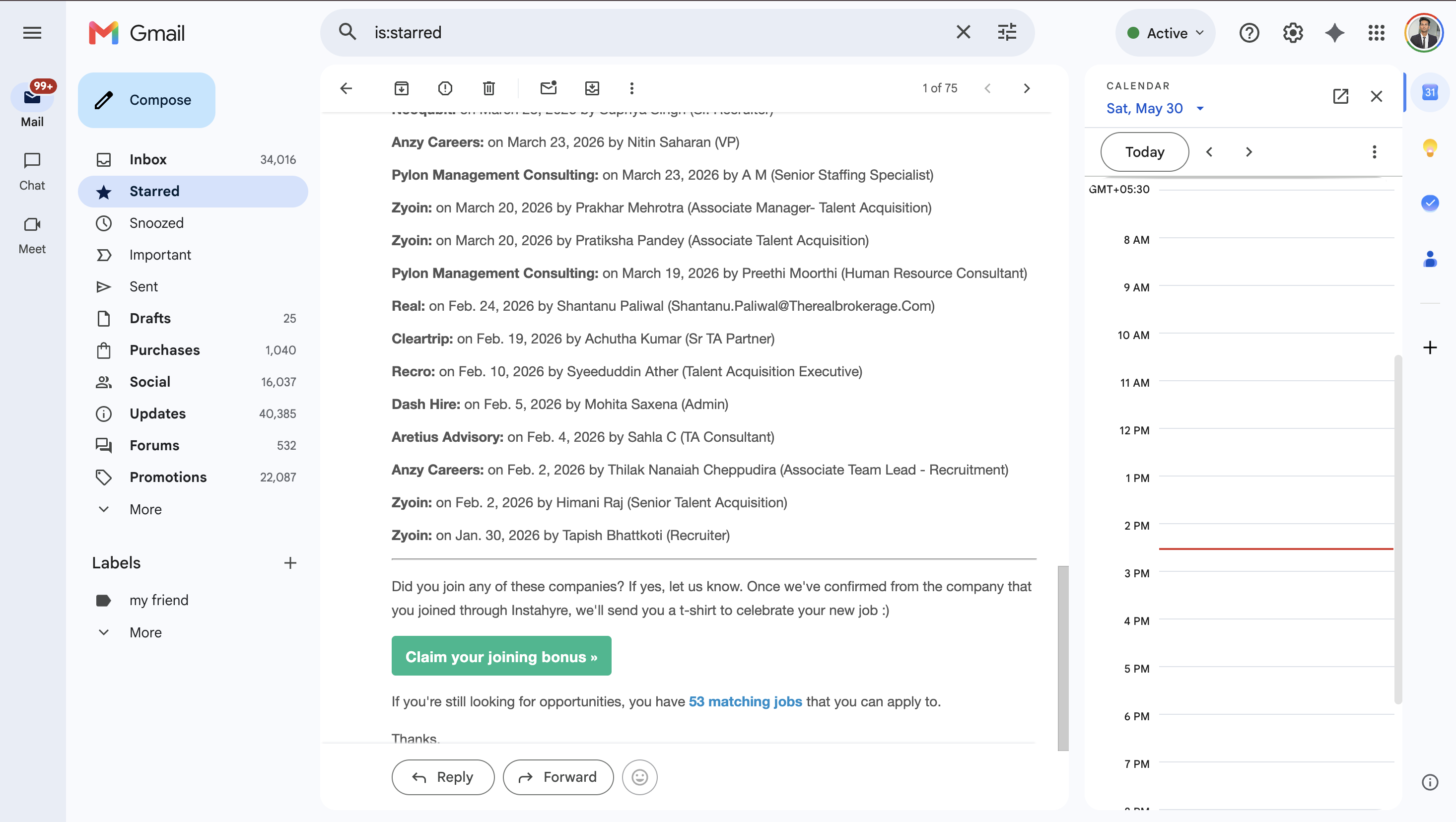Move email to folder icon
This screenshot has width=1456, height=822.
(x=592, y=88)
